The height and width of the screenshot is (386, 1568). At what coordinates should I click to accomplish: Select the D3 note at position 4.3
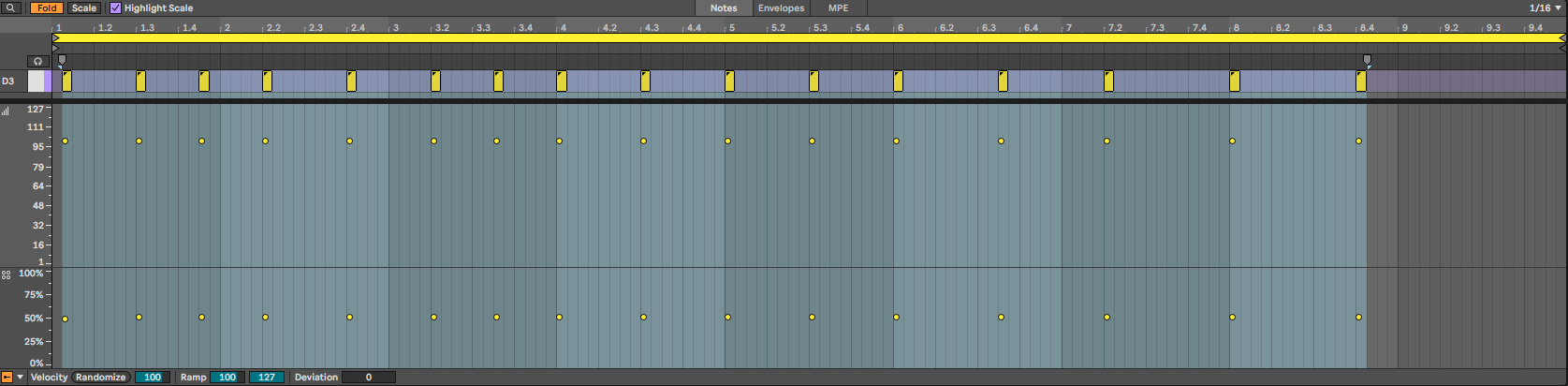click(646, 82)
